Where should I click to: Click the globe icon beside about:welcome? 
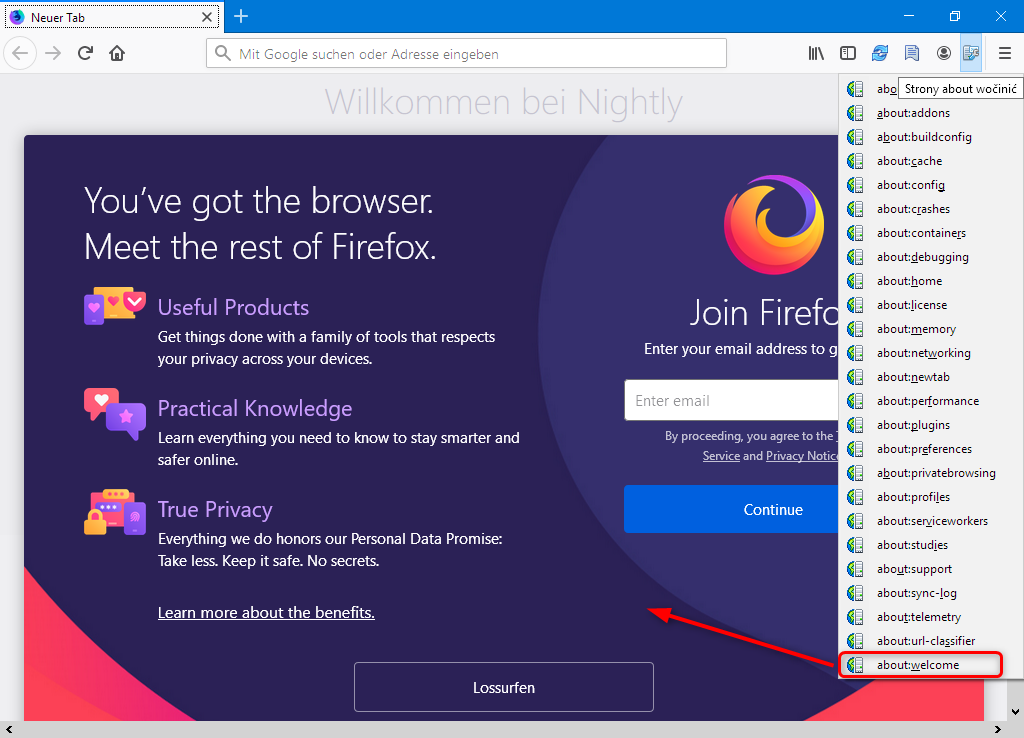pos(855,665)
